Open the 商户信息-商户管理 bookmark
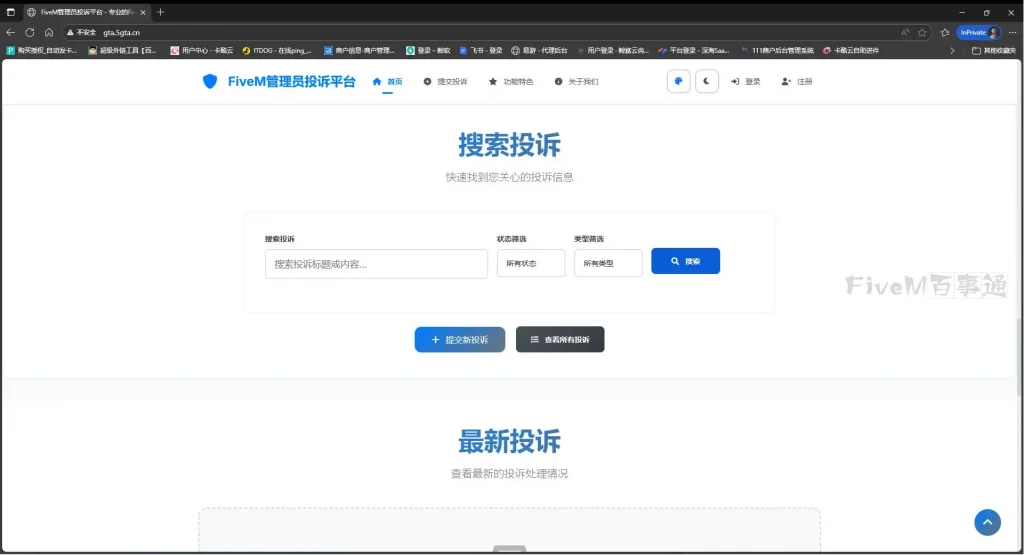 (x=359, y=50)
